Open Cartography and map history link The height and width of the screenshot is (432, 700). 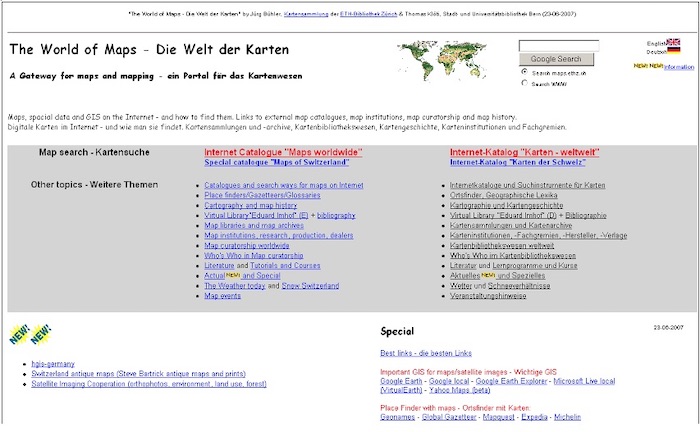click(x=250, y=205)
